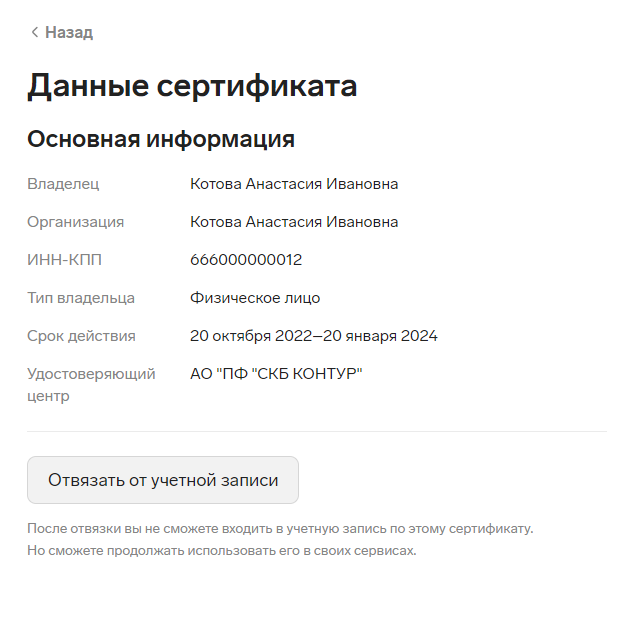631x619 pixels.
Task: Click the ИНН-КПП number 666000000012
Action: (x=246, y=260)
